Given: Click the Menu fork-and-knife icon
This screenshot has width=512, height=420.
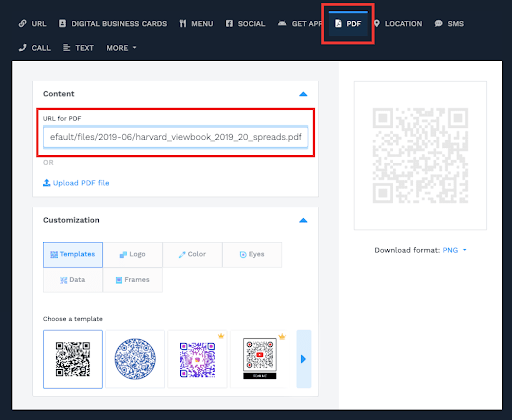Looking at the screenshot, I should [x=183, y=24].
